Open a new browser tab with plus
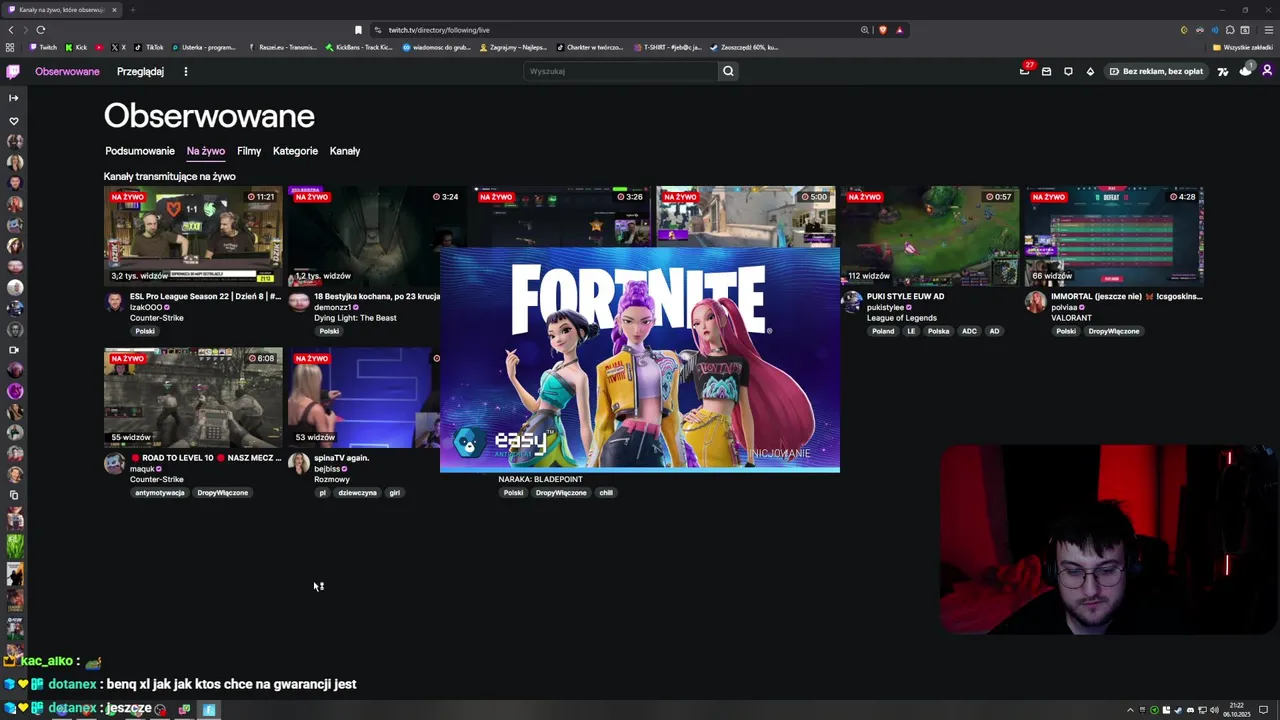This screenshot has width=1280, height=720. [x=132, y=10]
